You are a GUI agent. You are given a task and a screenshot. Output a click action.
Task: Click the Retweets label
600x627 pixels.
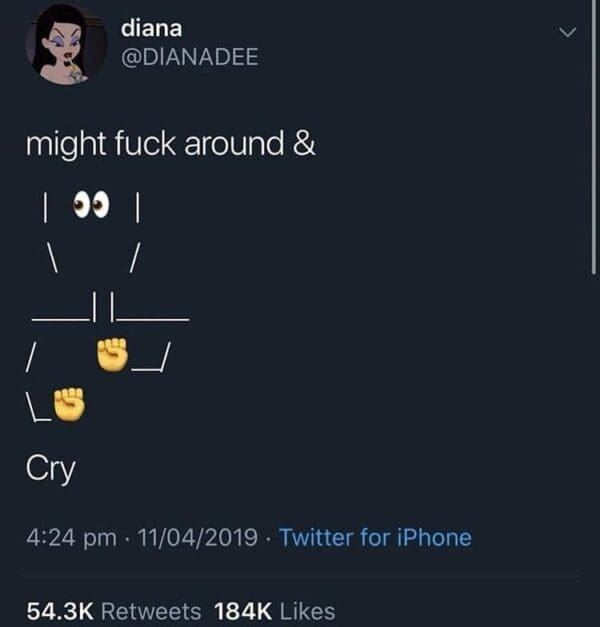[x=151, y=611]
